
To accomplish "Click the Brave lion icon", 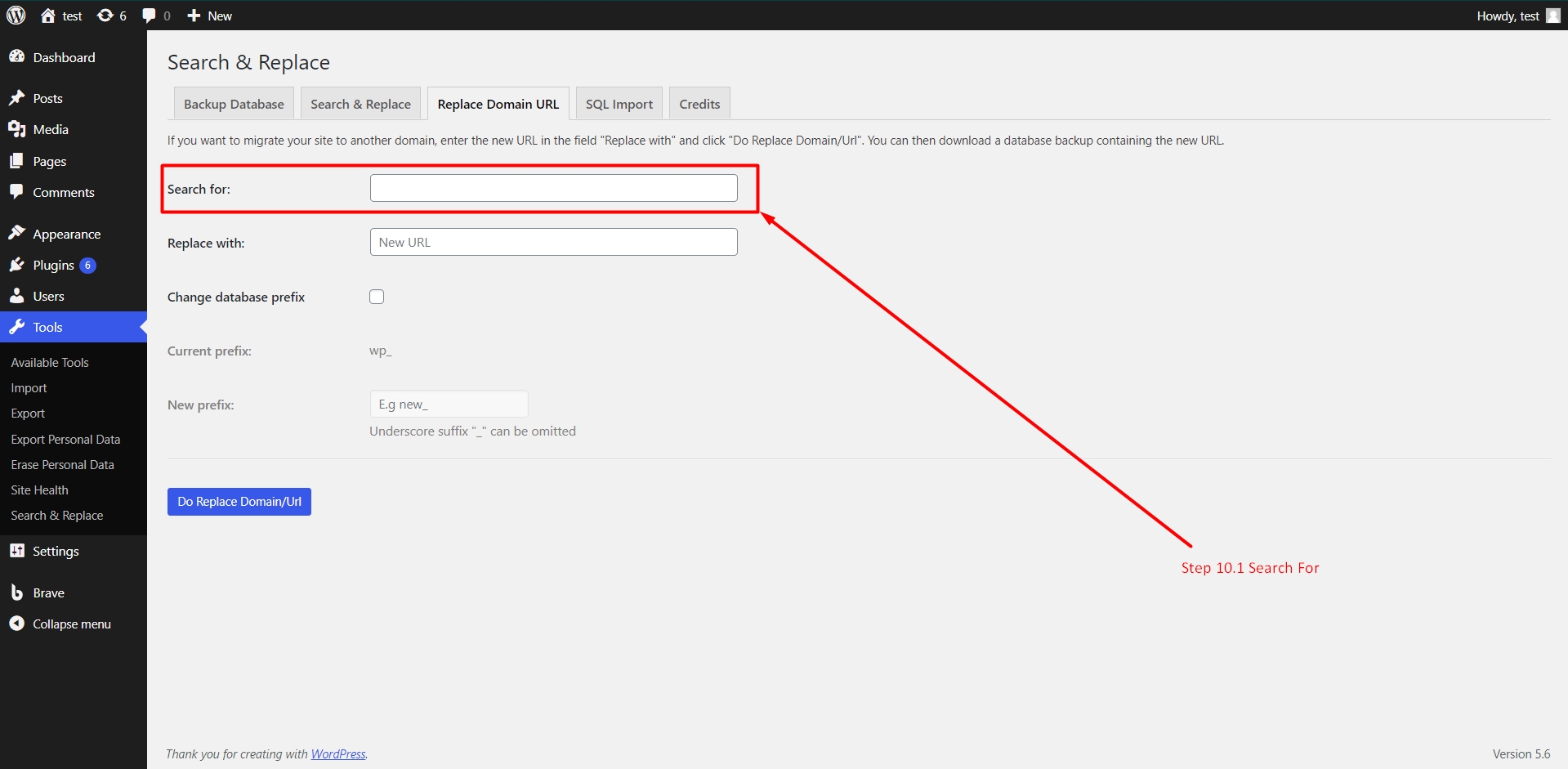I will click(x=16, y=592).
